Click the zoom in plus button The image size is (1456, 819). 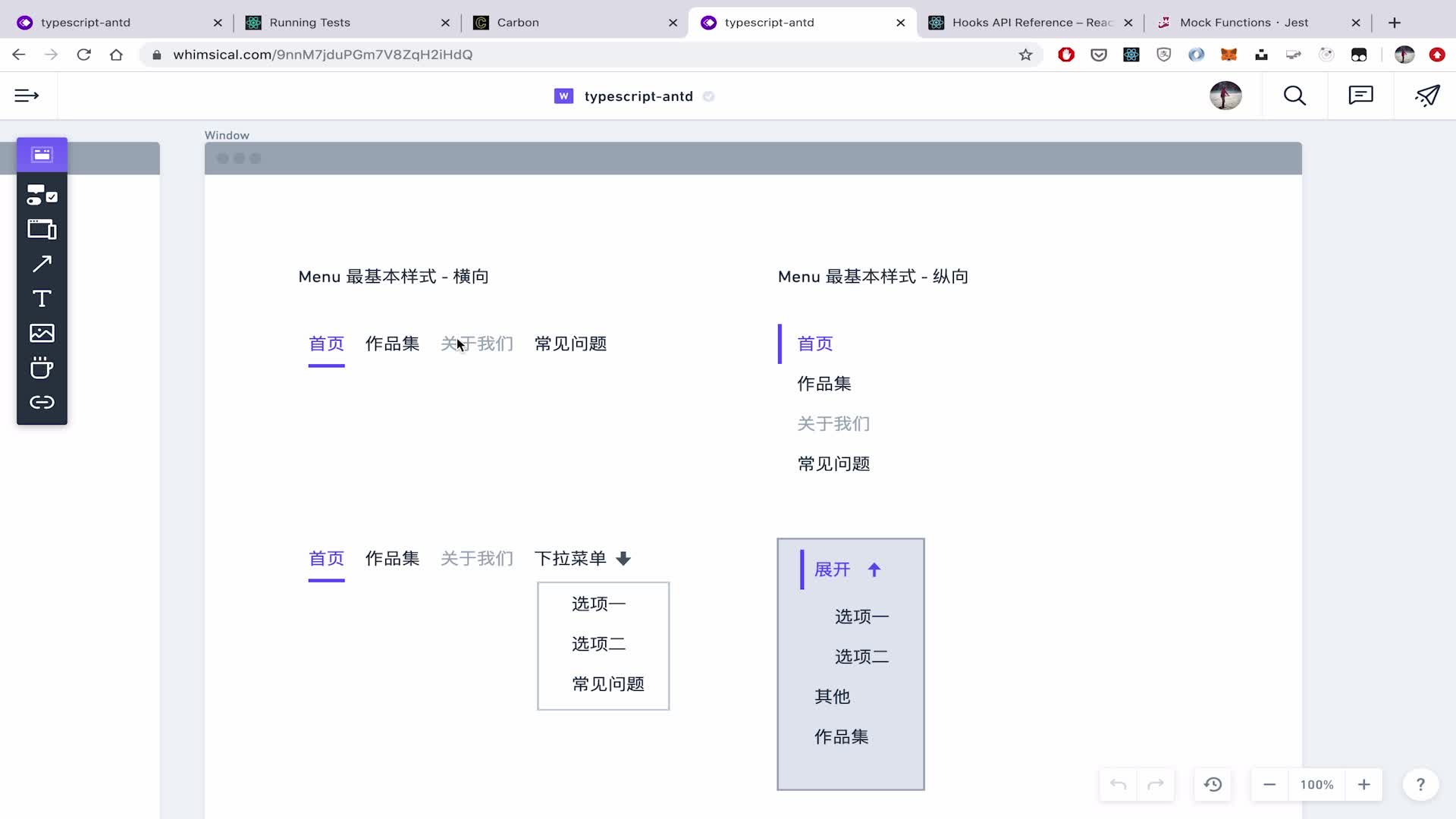[x=1363, y=785]
